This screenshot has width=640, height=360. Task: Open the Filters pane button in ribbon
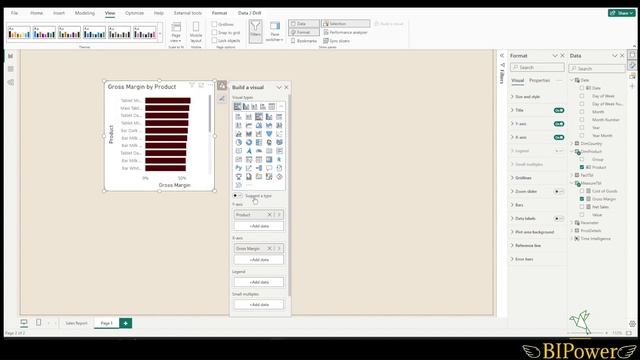[x=255, y=31]
